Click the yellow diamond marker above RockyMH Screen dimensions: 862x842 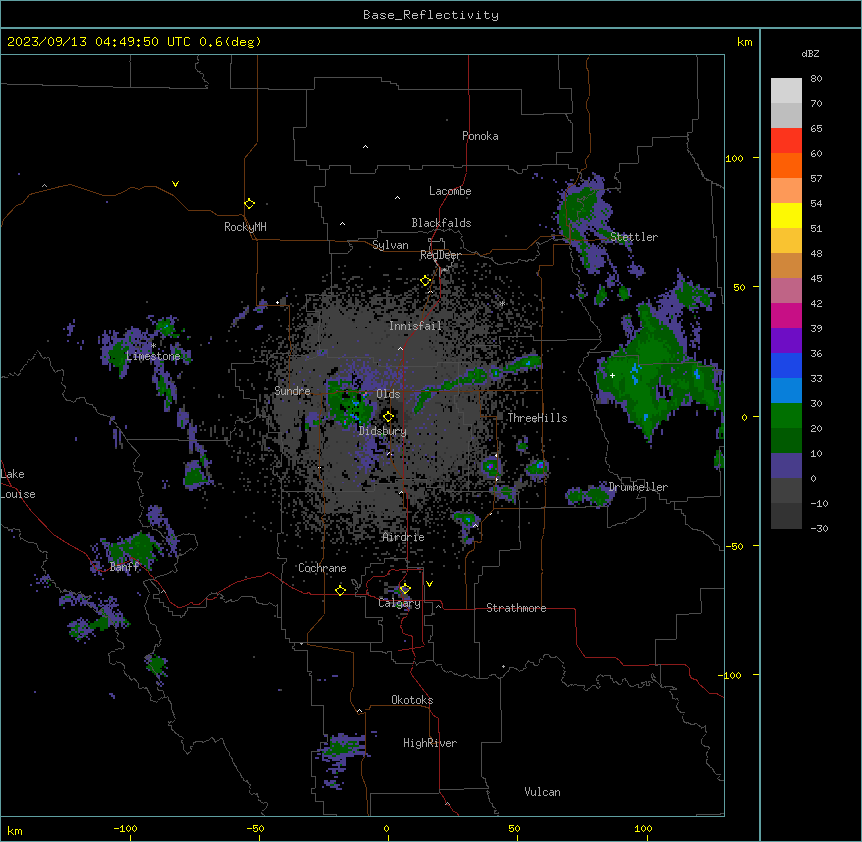click(x=249, y=203)
